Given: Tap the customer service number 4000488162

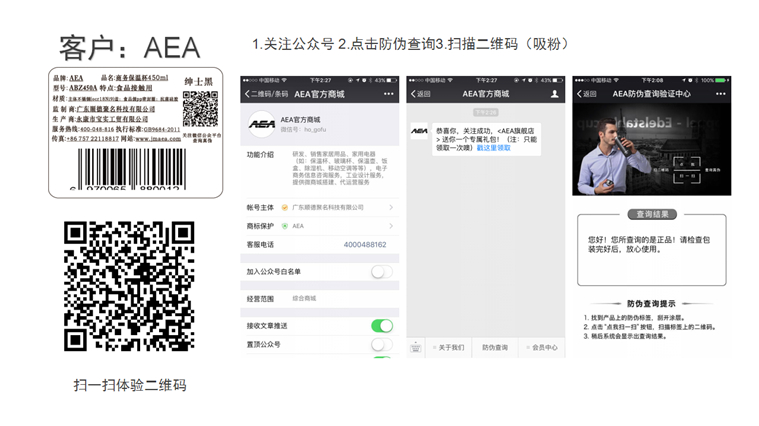Looking at the screenshot, I should [365, 244].
